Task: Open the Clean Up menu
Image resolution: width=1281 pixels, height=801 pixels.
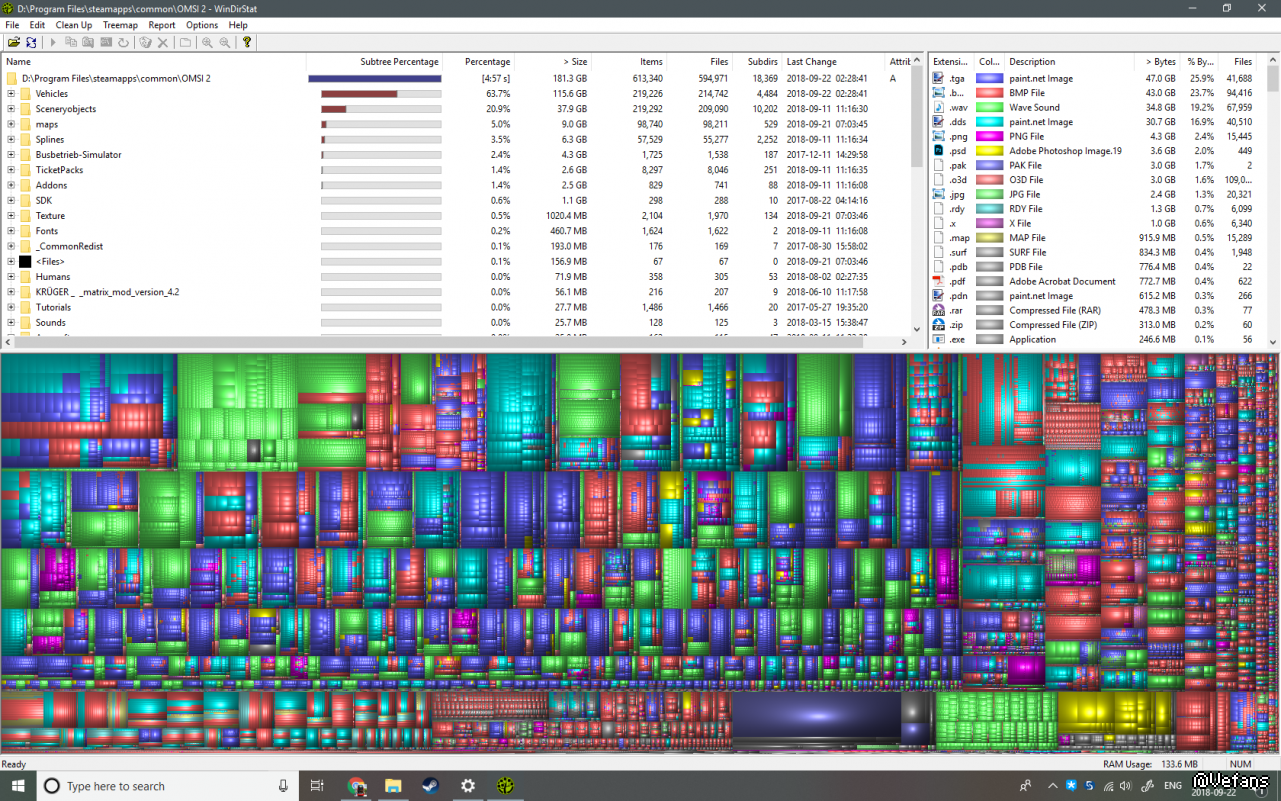Action: click(74, 25)
